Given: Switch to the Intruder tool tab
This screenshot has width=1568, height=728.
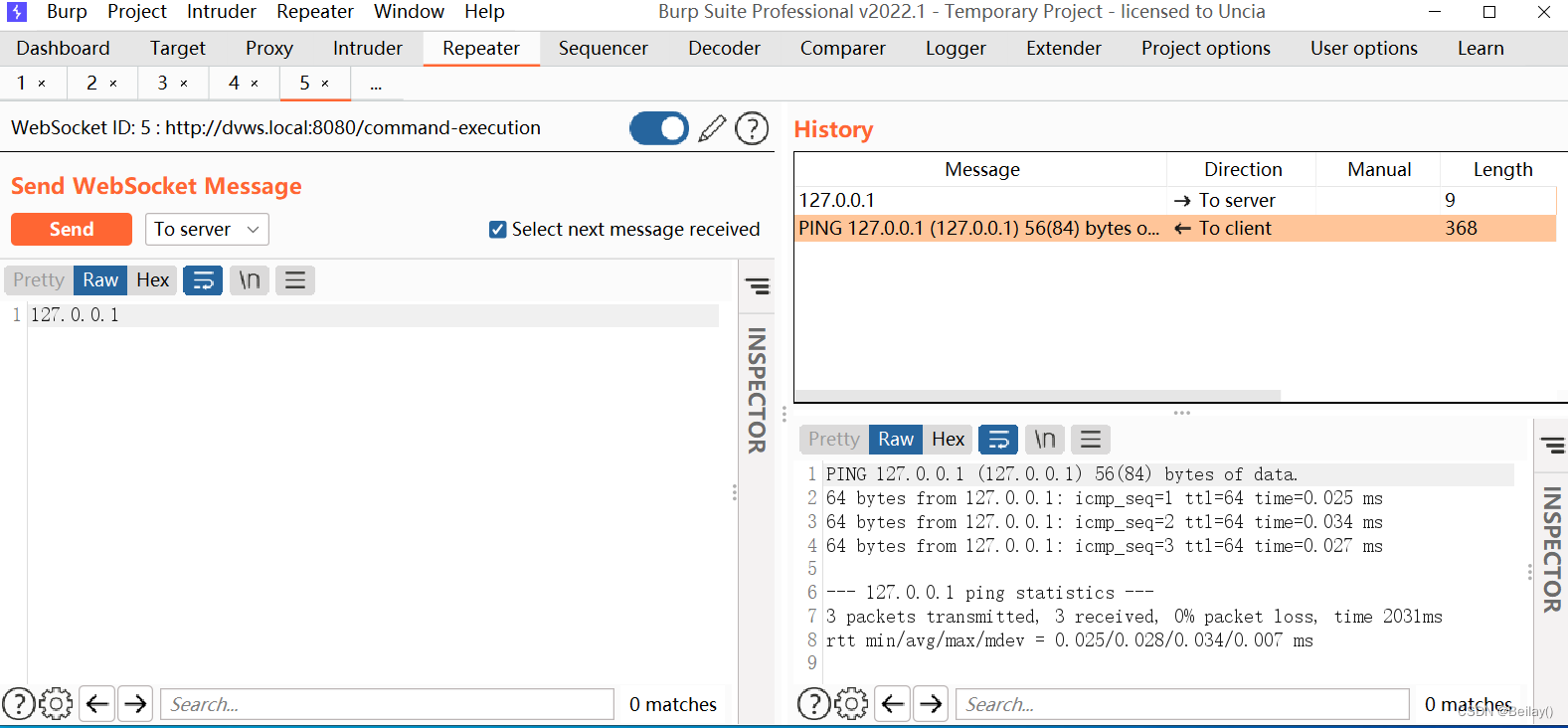Looking at the screenshot, I should 368,49.
